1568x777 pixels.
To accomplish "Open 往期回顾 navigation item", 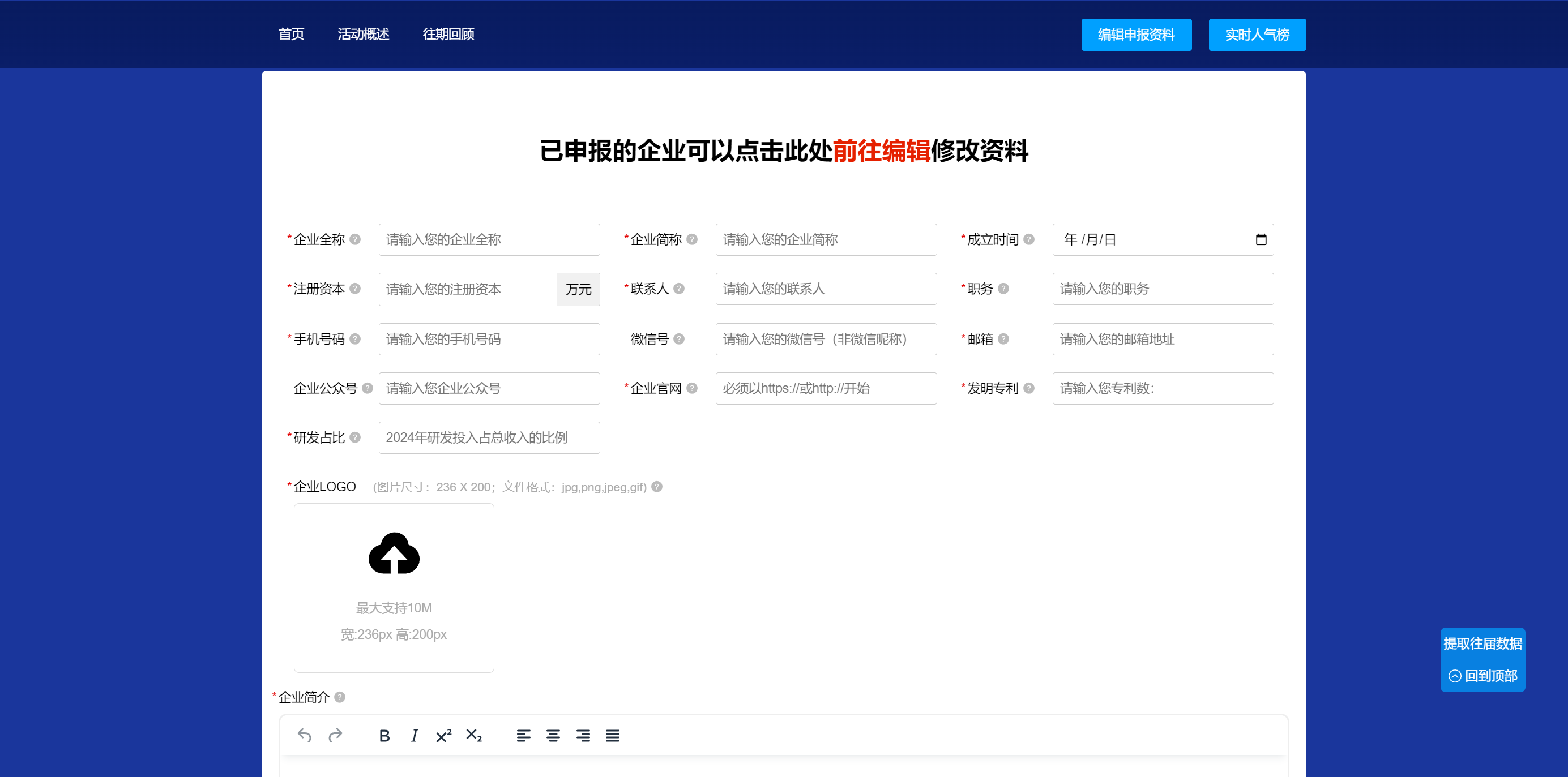I will (x=448, y=34).
